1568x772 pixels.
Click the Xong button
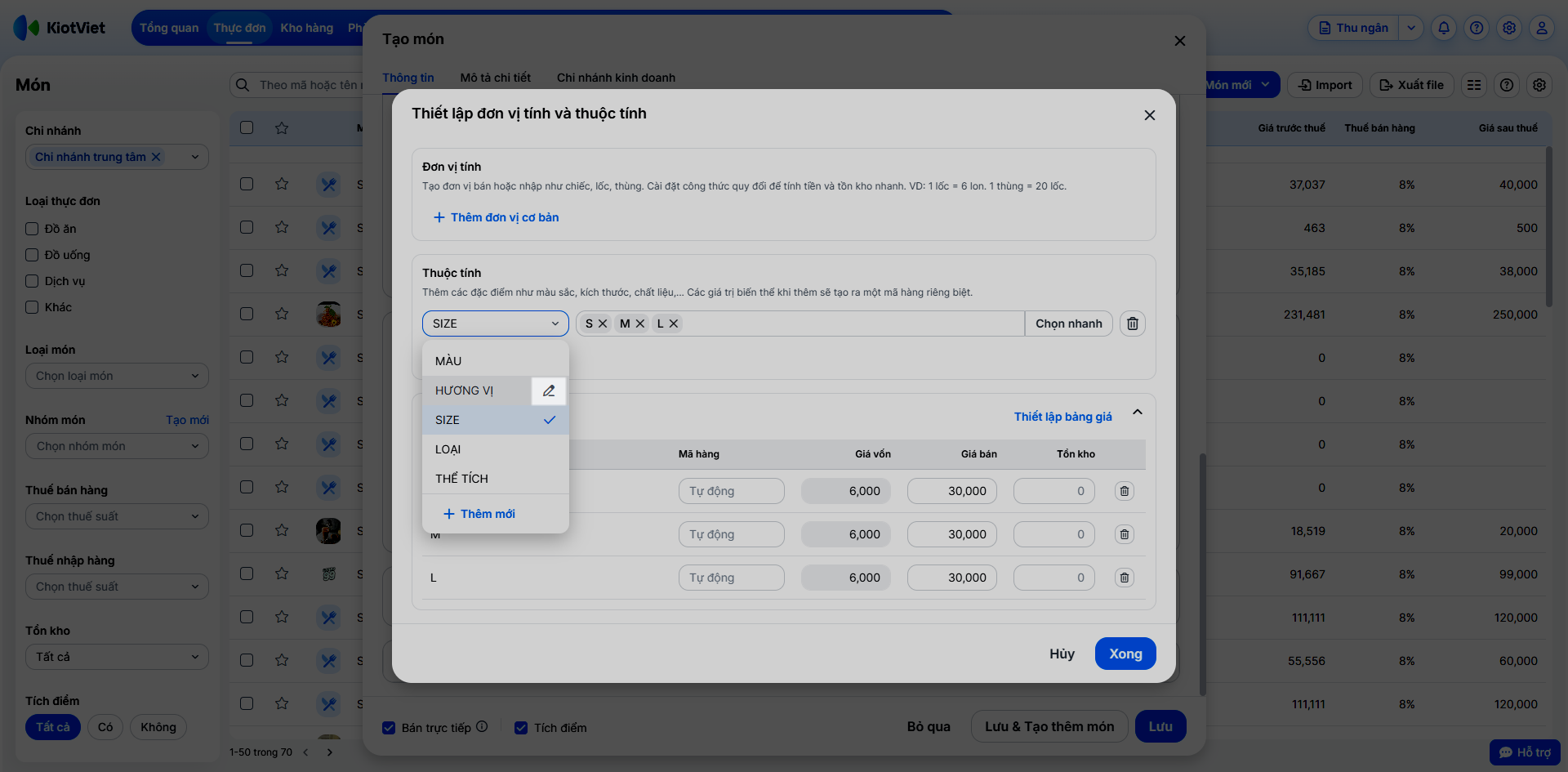[1125, 654]
